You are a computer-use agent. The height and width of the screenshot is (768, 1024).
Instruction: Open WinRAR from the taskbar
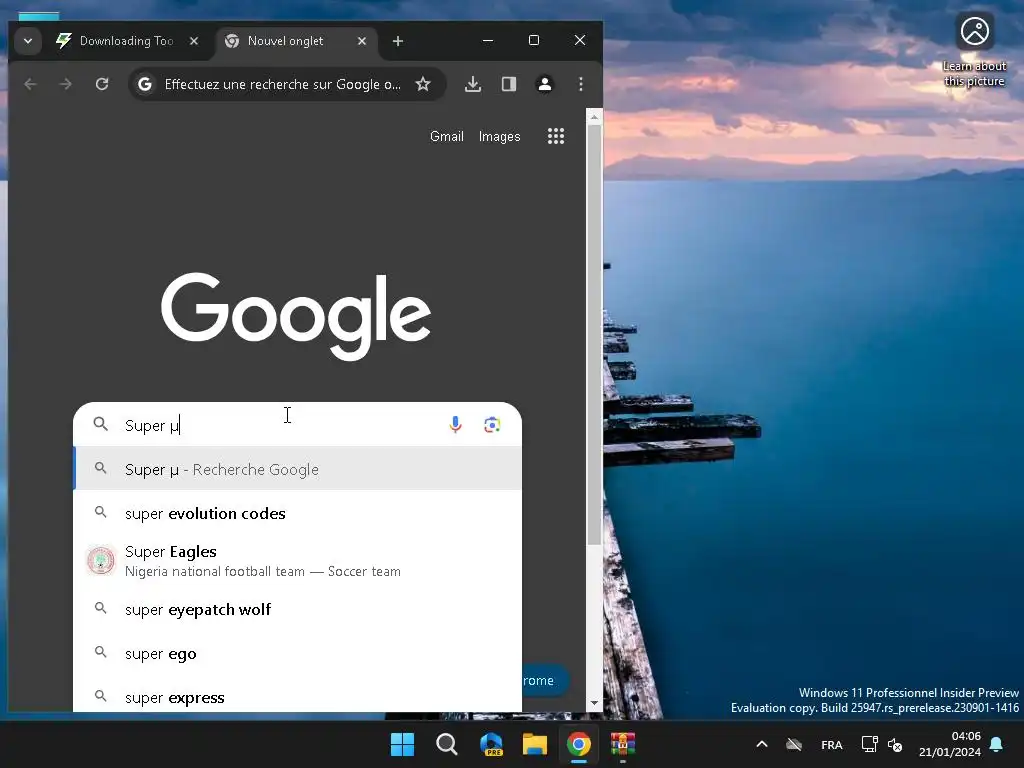pos(623,744)
